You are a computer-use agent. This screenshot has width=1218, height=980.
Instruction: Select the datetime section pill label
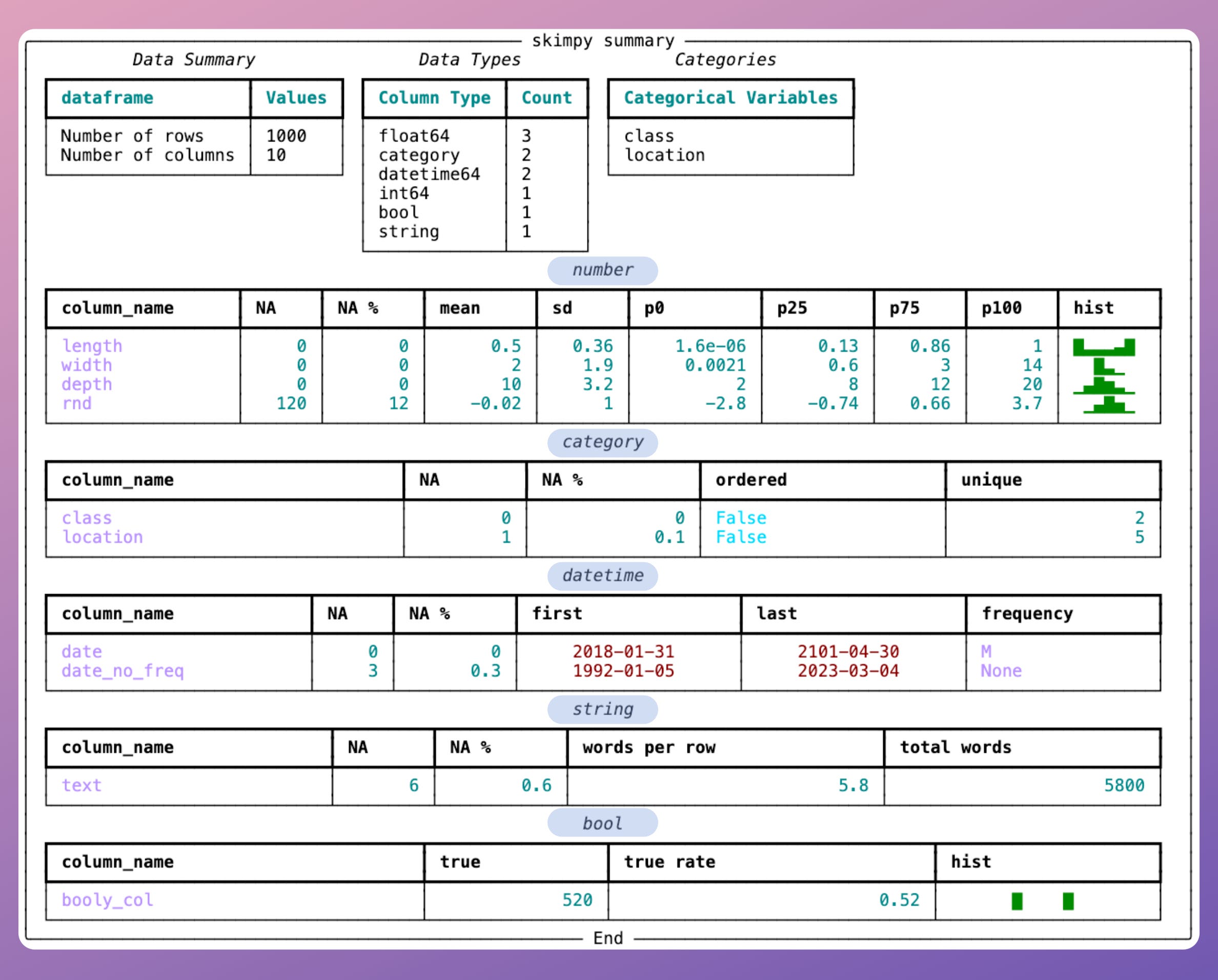602,576
